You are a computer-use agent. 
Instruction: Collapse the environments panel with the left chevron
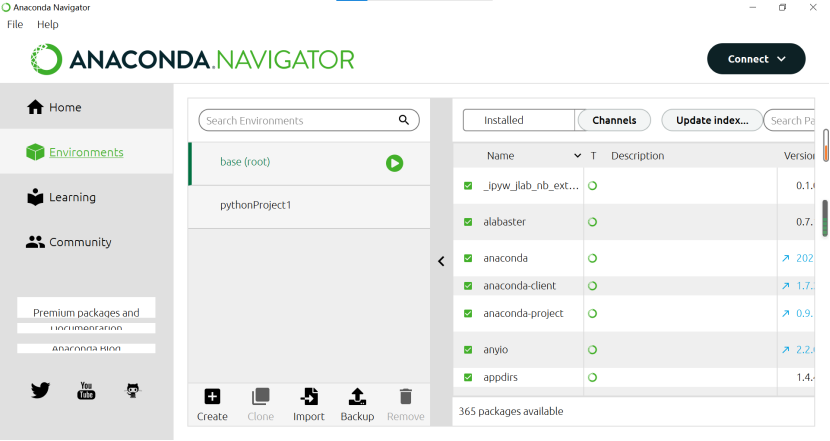pos(441,261)
